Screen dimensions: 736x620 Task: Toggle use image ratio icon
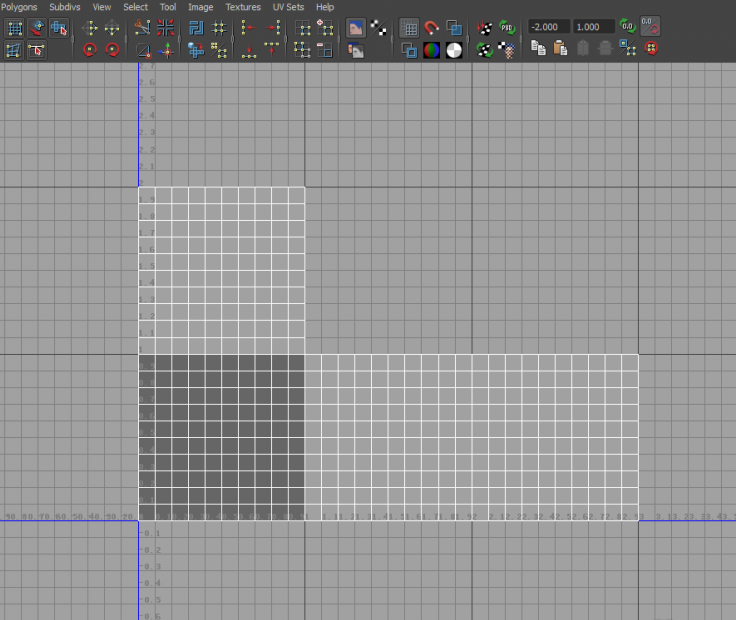pos(507,49)
